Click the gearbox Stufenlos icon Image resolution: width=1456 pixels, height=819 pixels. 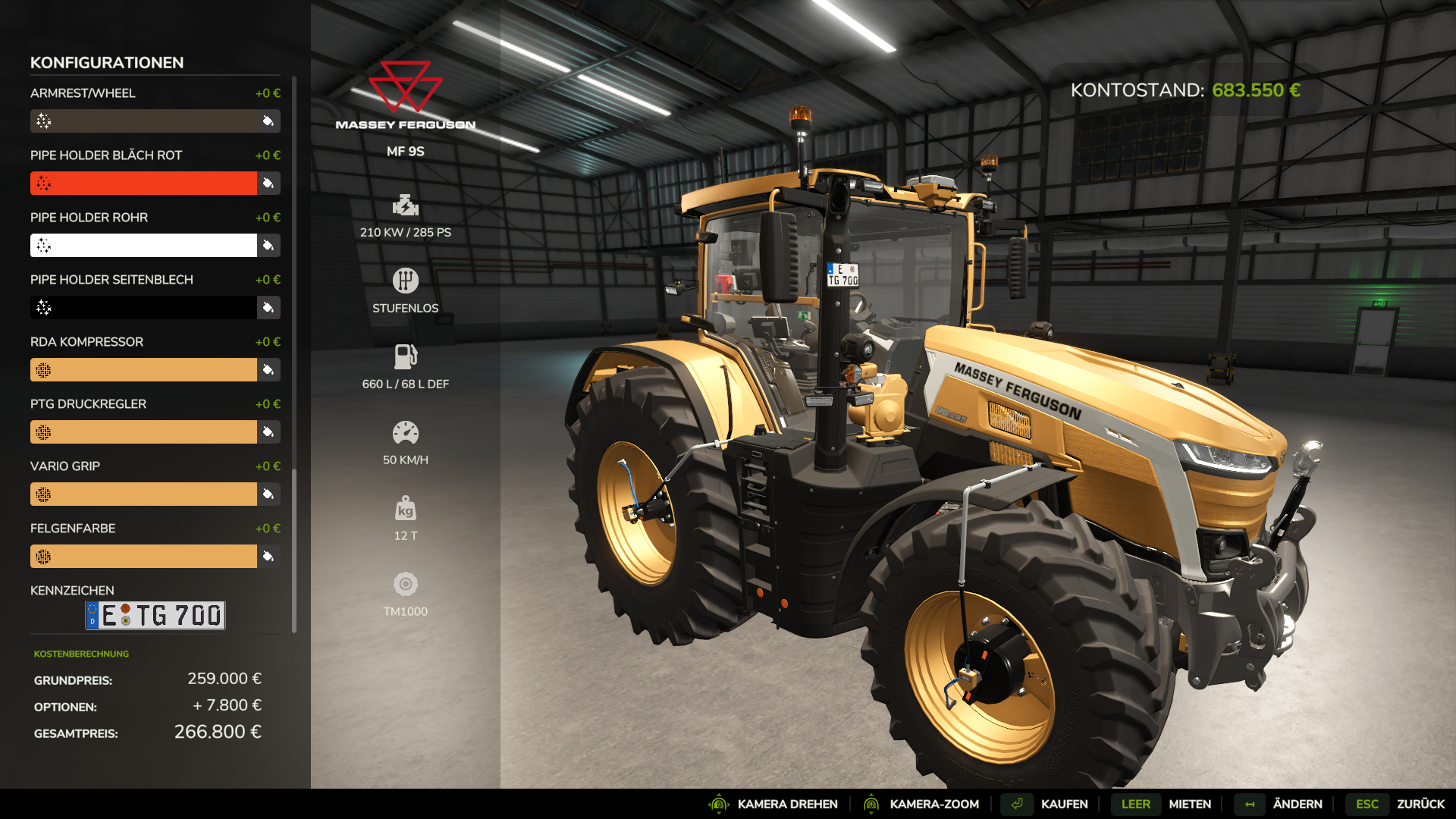[x=405, y=281]
